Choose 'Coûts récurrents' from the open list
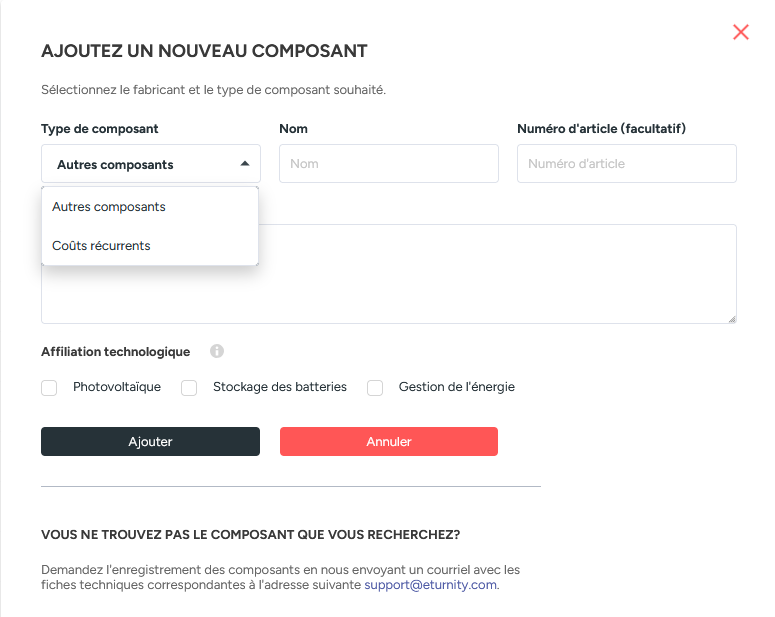Viewport: 775px width, 617px height. click(x=101, y=246)
